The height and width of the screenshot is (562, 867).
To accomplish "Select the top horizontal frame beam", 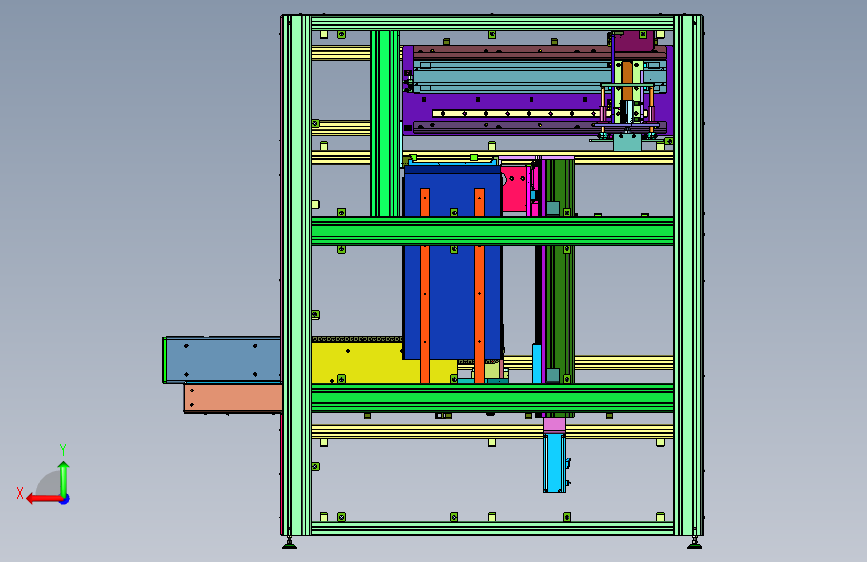I will point(492,23).
